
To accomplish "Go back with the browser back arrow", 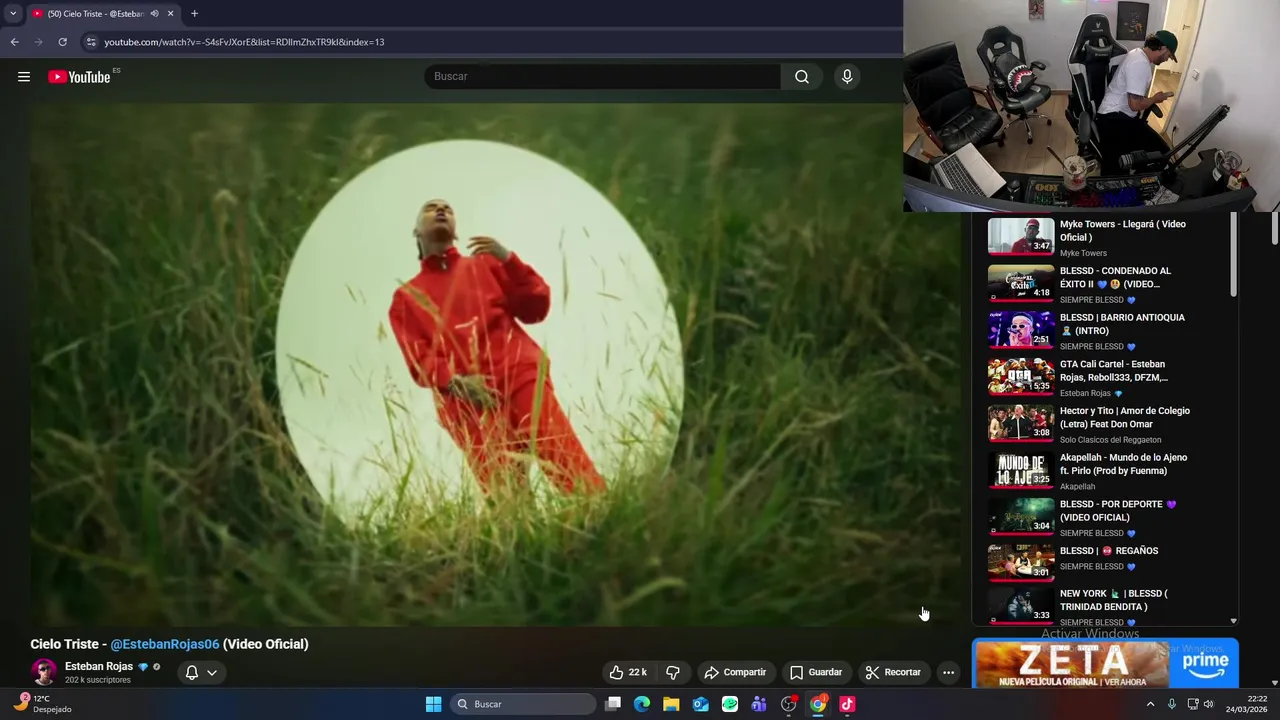I will pos(14,42).
